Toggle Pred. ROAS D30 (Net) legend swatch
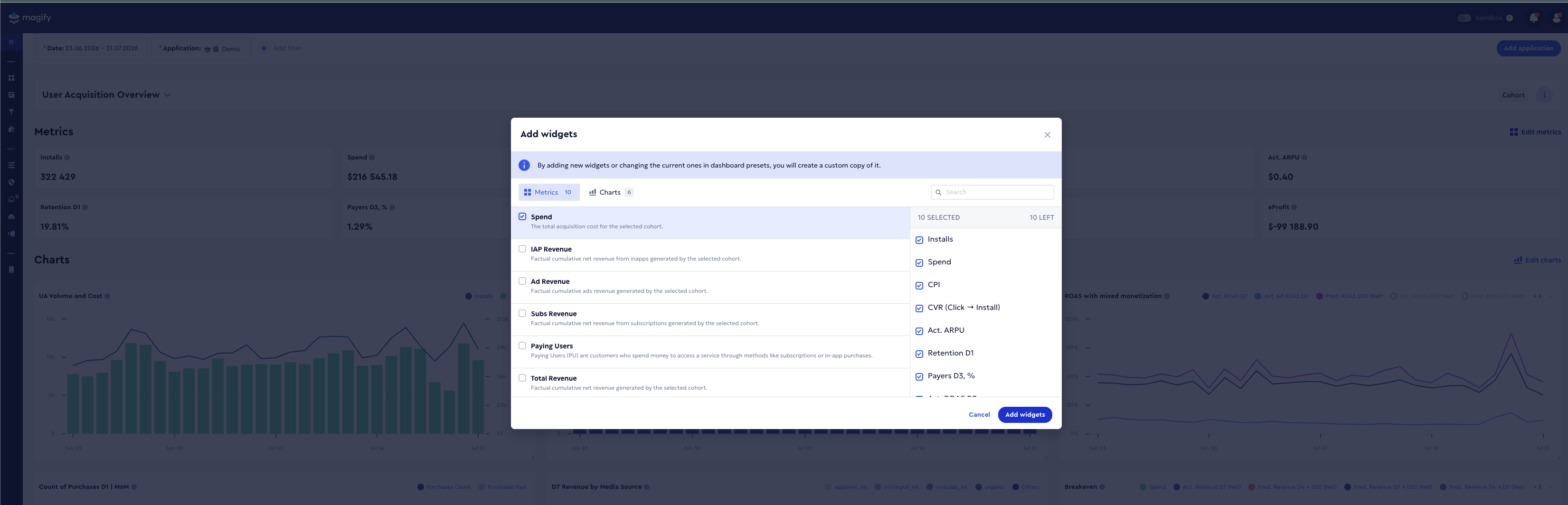This screenshot has width=1568, height=505. [x=1319, y=296]
